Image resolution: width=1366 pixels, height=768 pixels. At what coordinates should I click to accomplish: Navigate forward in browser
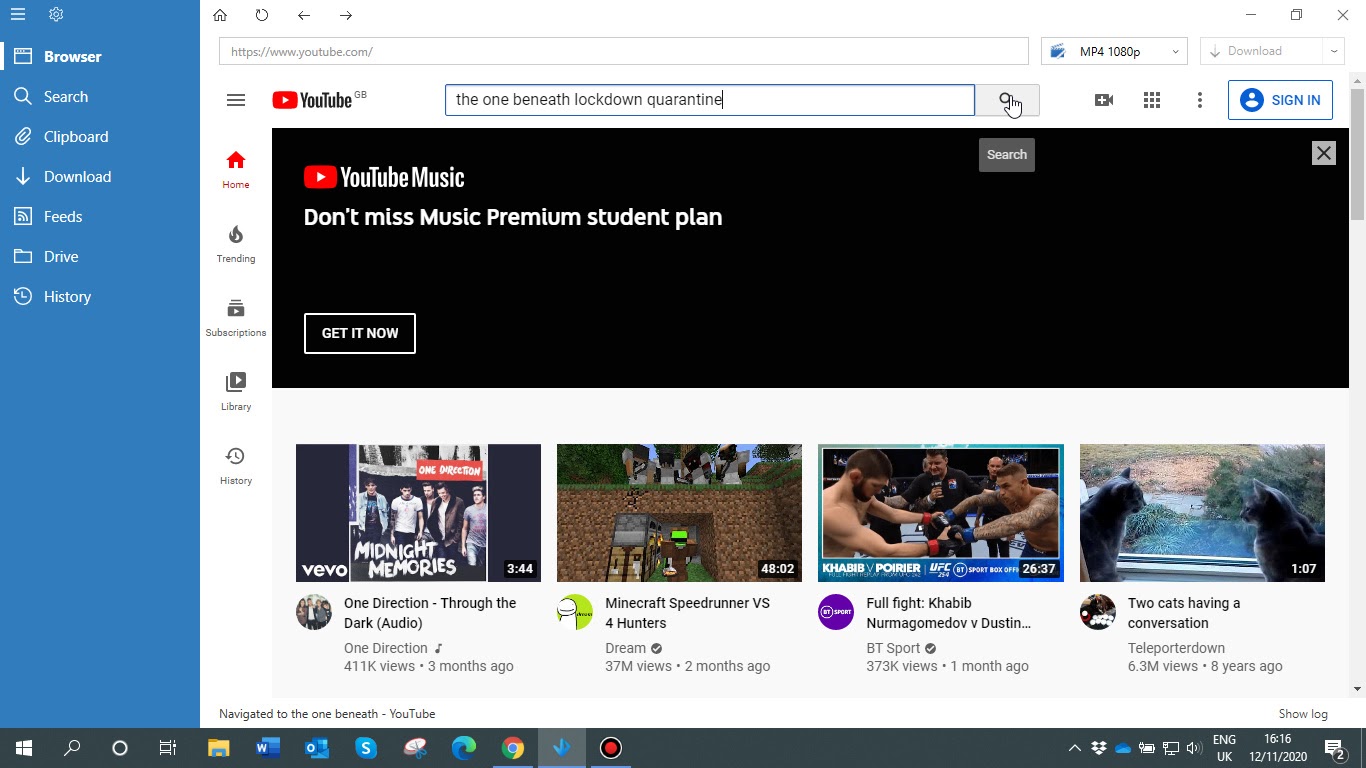click(x=346, y=15)
